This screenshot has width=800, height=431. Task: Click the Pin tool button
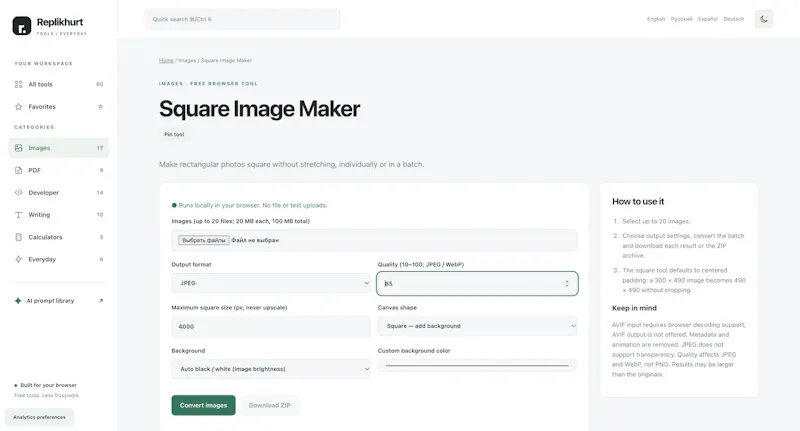click(x=174, y=135)
